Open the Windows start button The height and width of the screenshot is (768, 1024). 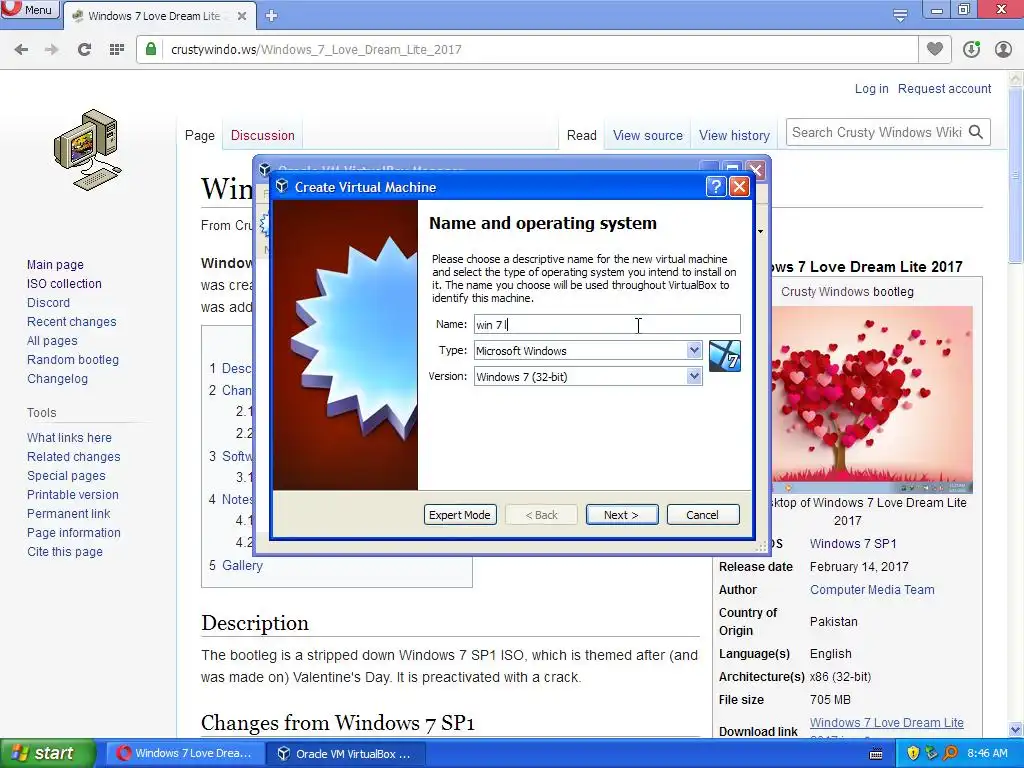pyautogui.click(x=47, y=753)
